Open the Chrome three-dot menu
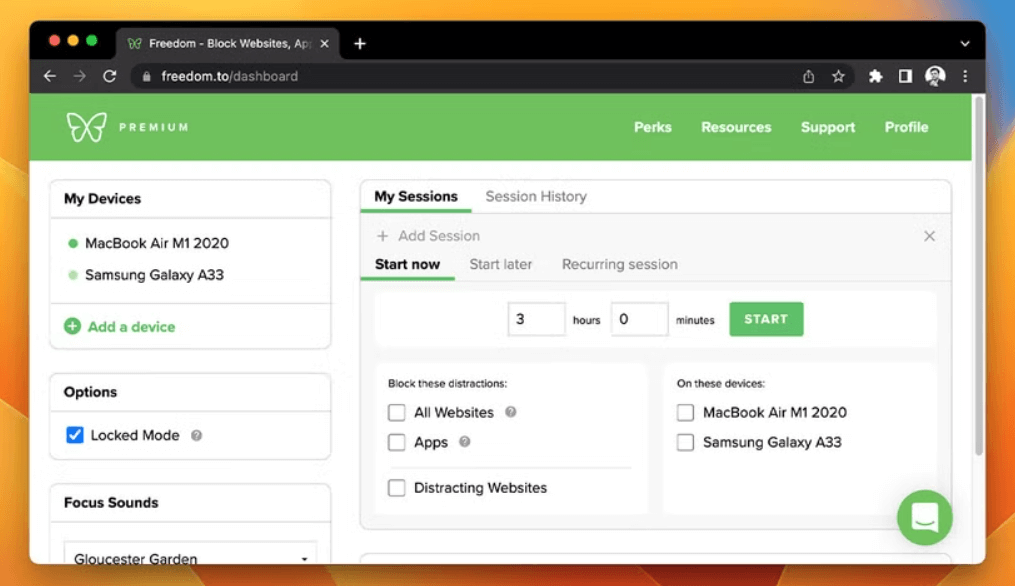Screen dimensions: 1015x586 965,76
